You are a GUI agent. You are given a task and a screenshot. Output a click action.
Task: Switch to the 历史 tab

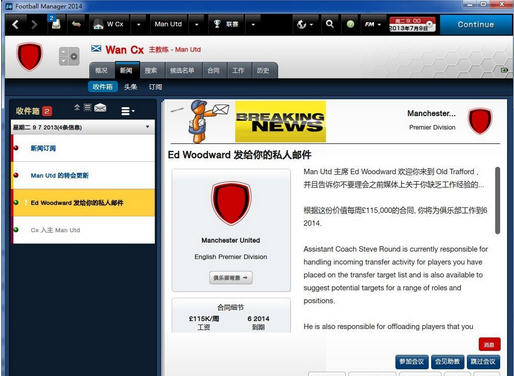coord(263,70)
